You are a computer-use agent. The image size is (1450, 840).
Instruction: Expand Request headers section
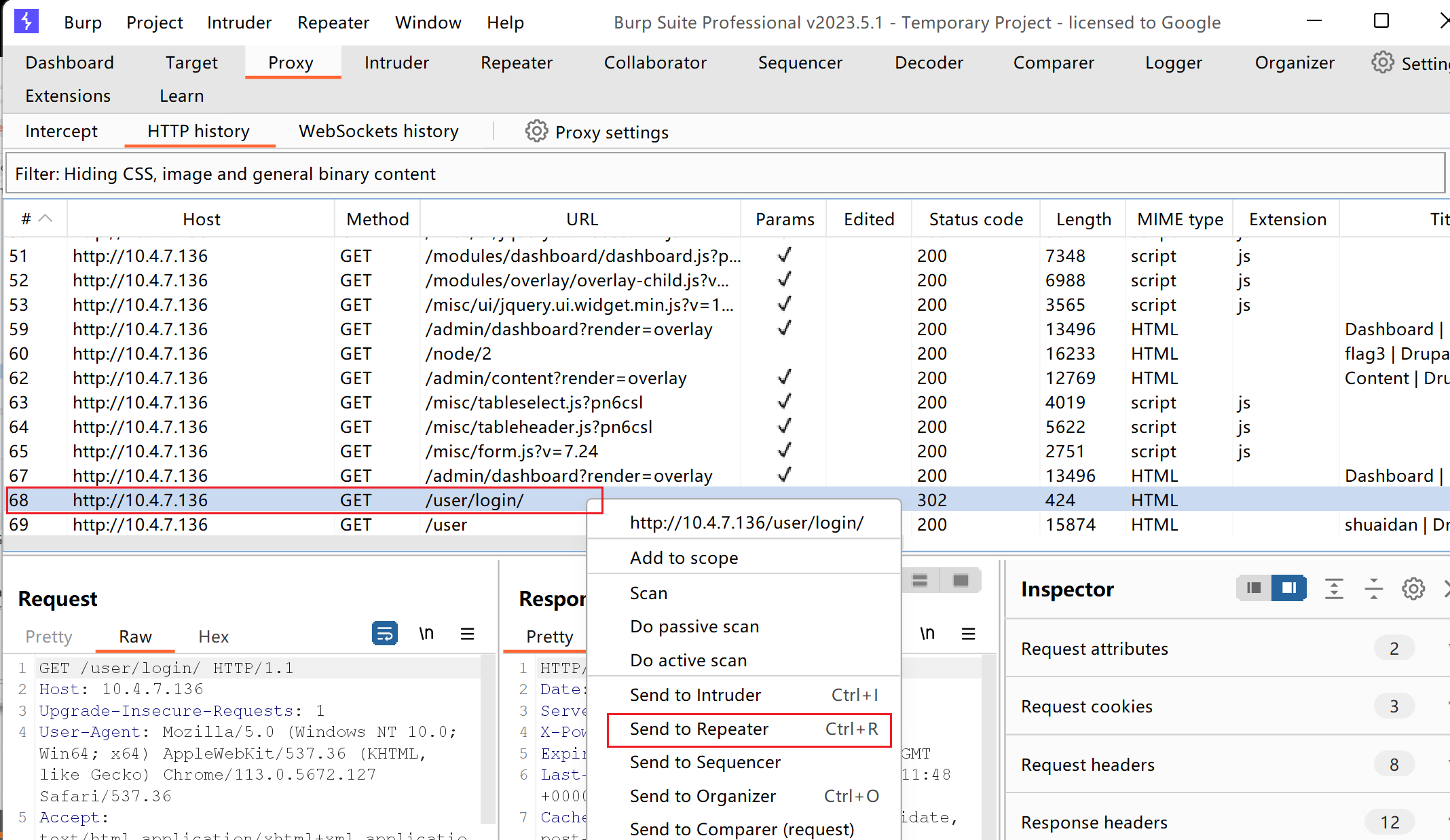1227,765
